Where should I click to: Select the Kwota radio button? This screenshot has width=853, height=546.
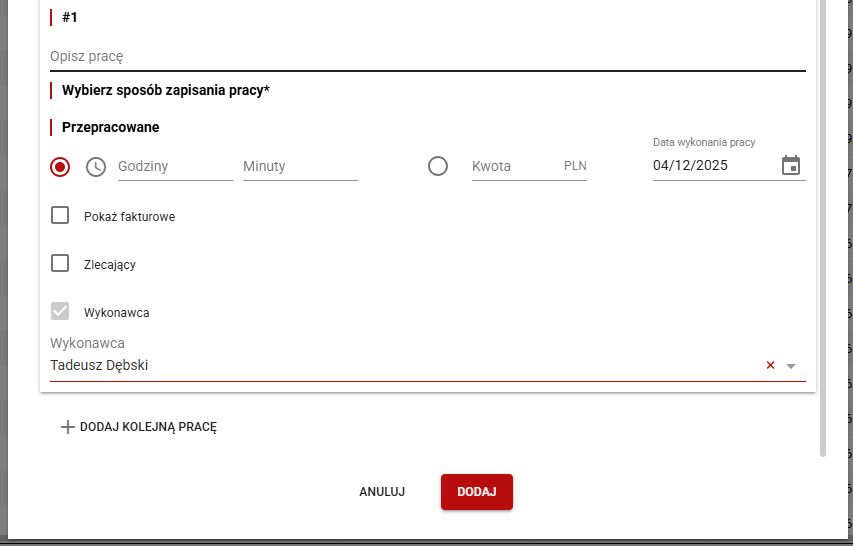(x=438, y=166)
